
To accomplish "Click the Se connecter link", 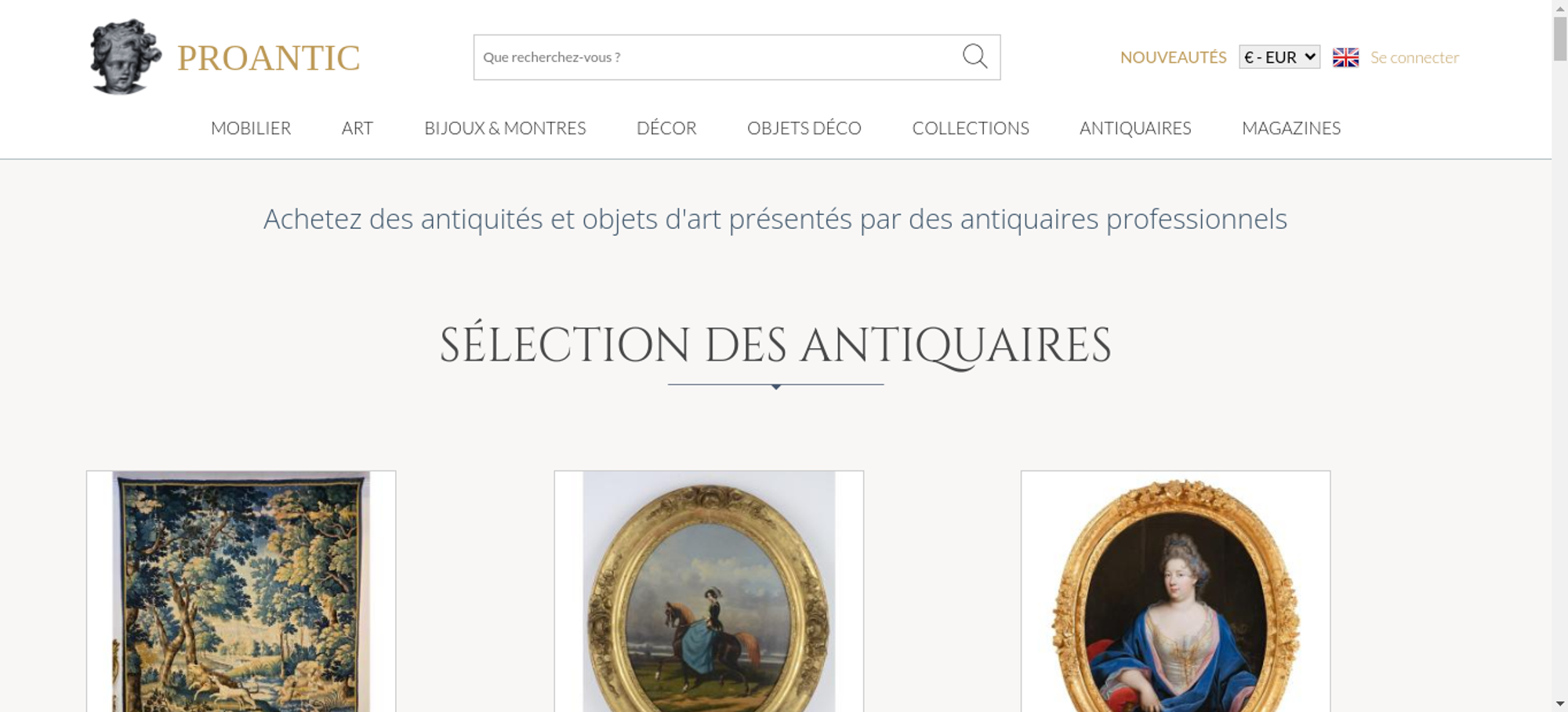I will coord(1414,57).
